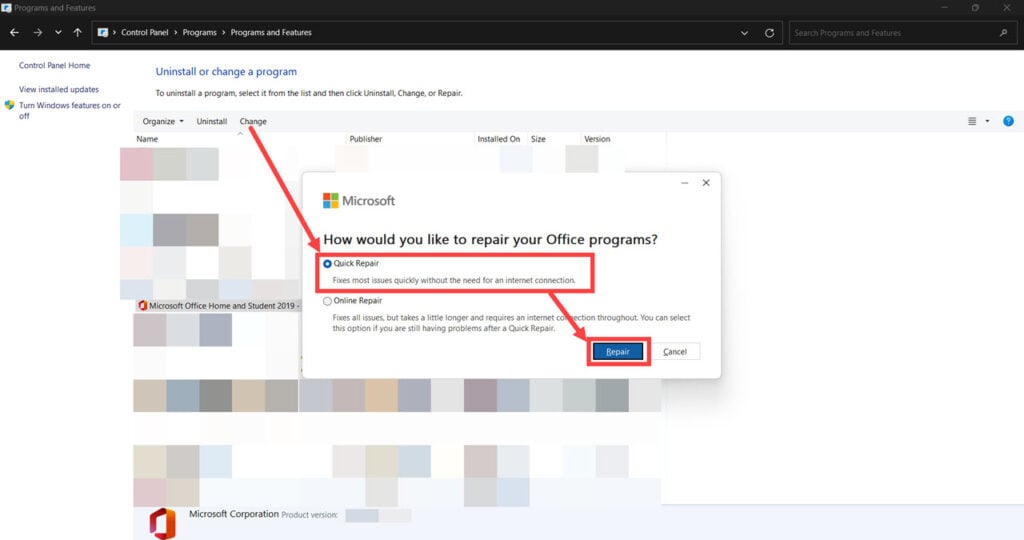Select Programs in breadcrumb path
Viewport: 1024px width, 540px height.
click(x=199, y=33)
